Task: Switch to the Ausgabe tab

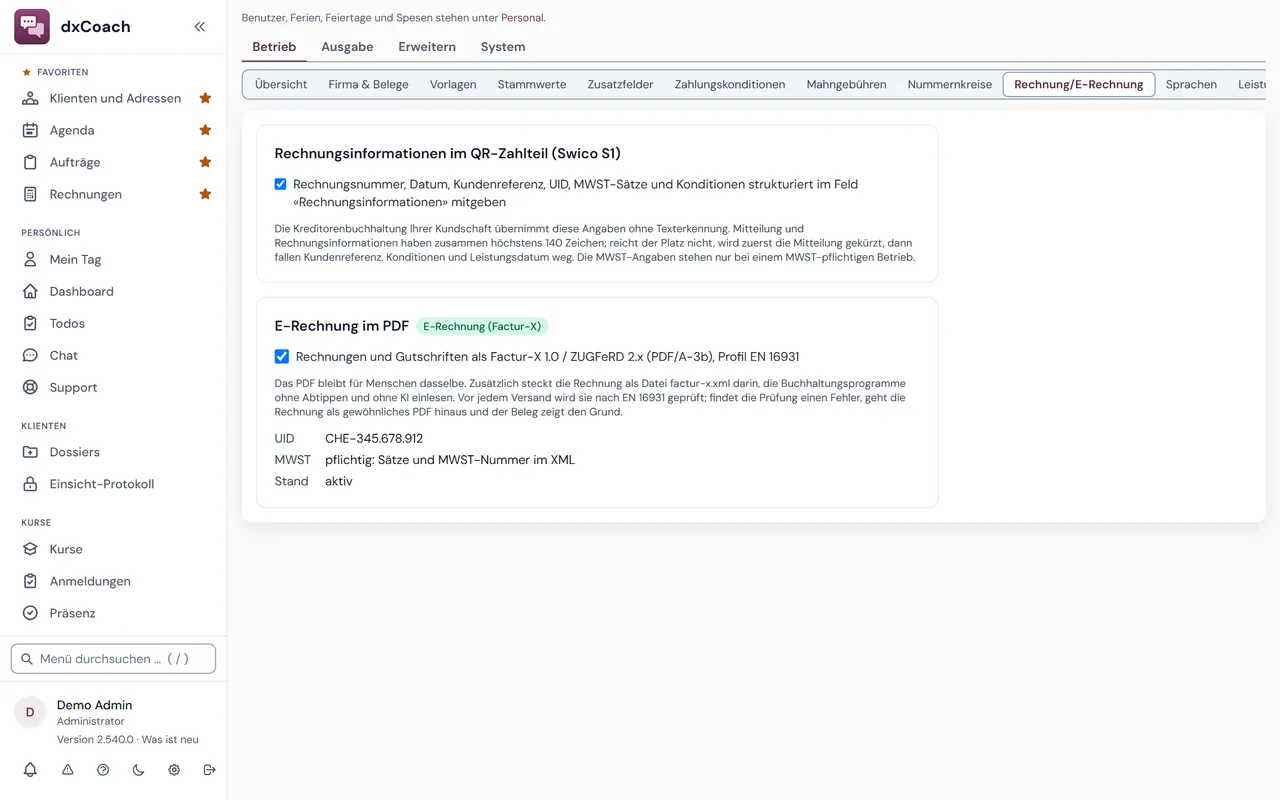Action: coord(347,47)
